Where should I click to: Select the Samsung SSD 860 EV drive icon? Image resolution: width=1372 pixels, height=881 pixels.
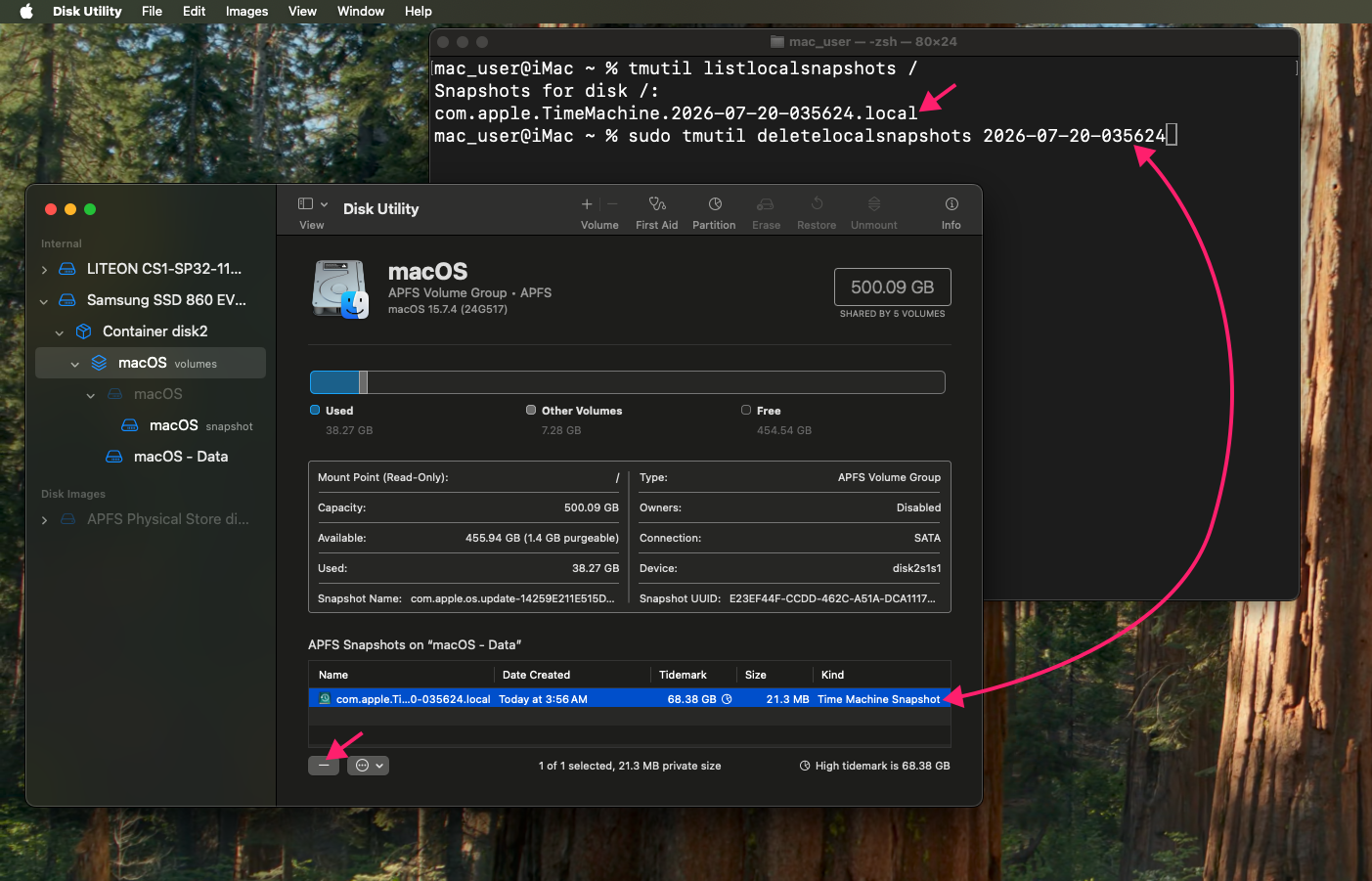tap(67, 300)
